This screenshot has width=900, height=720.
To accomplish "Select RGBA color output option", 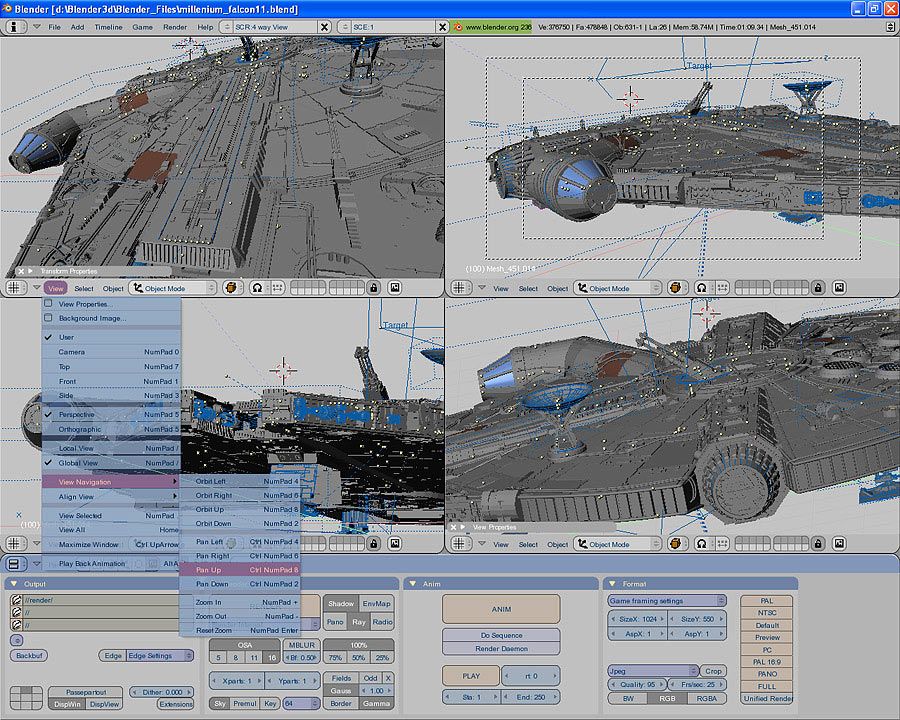I will point(707,699).
